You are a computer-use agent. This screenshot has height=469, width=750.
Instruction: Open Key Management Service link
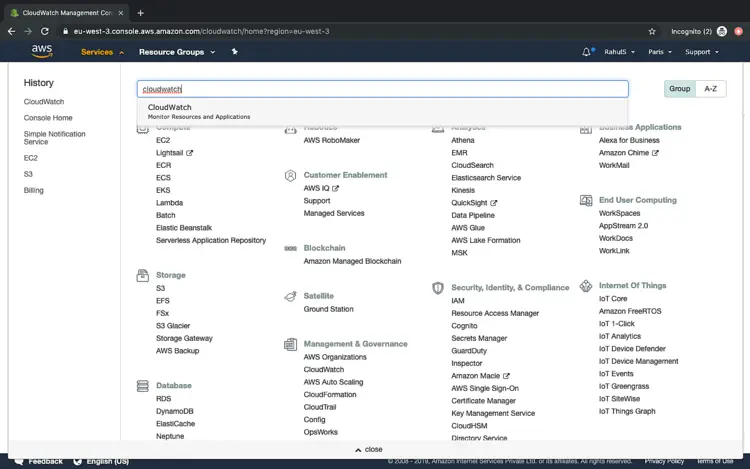[493, 414]
